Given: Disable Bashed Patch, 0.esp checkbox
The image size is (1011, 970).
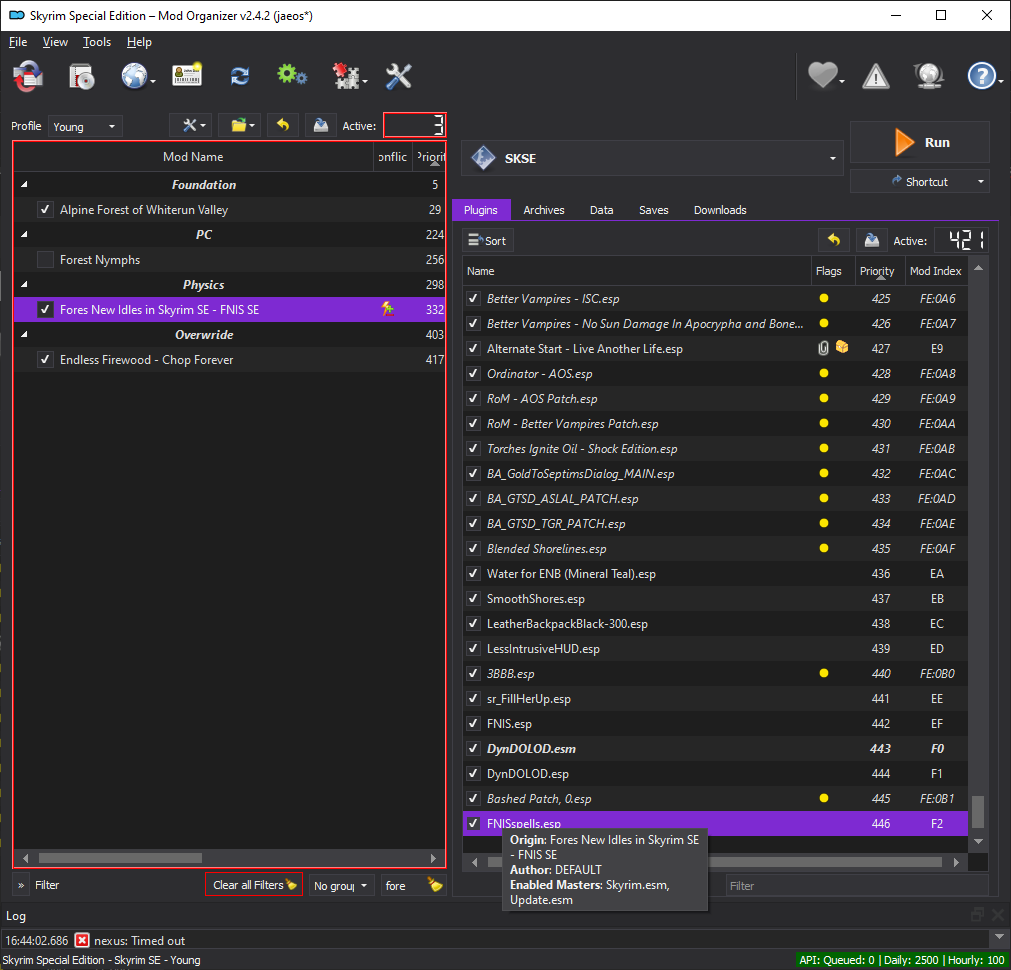Looking at the screenshot, I should [x=473, y=798].
